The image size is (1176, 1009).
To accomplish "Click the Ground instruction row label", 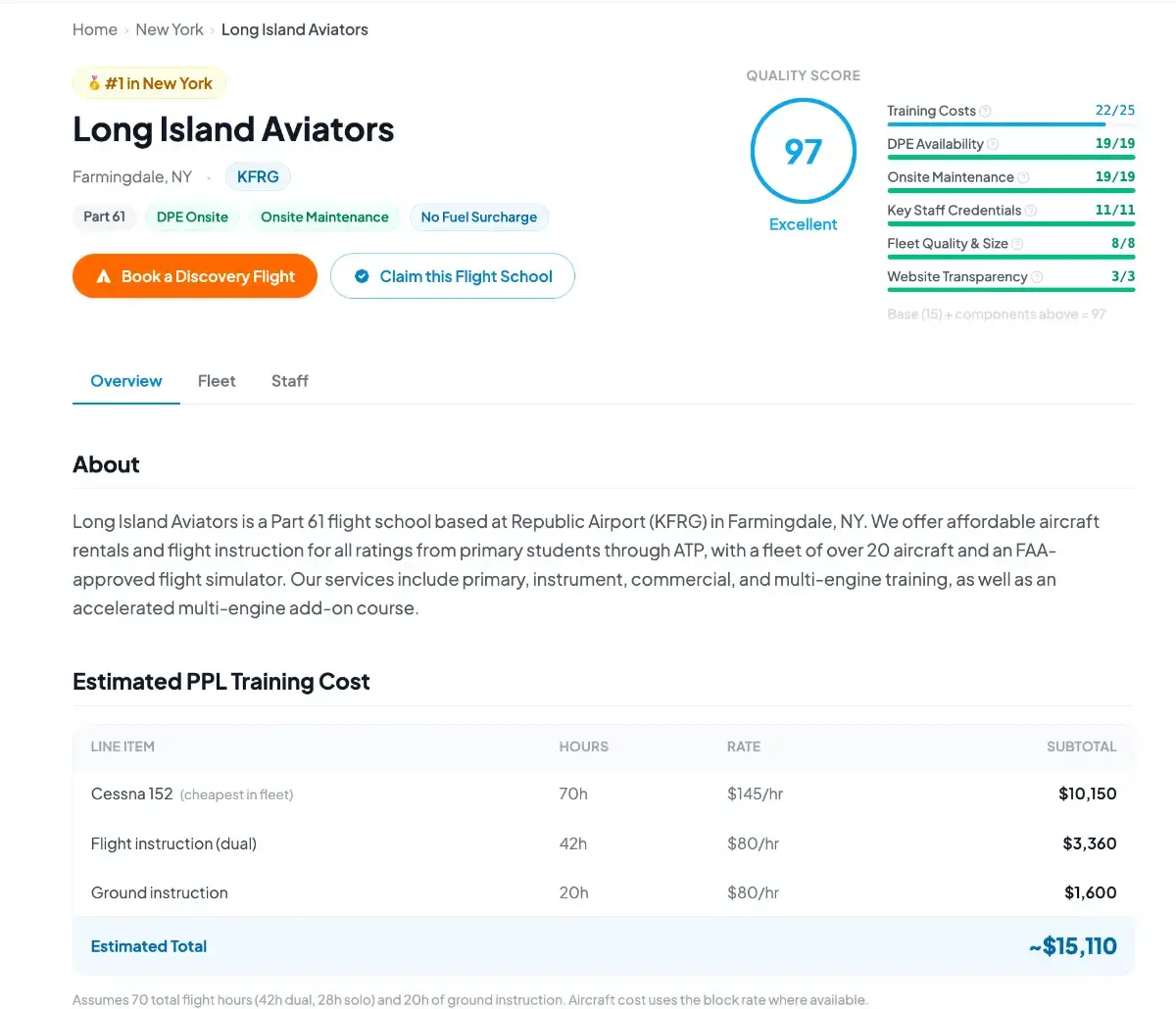I will (159, 892).
